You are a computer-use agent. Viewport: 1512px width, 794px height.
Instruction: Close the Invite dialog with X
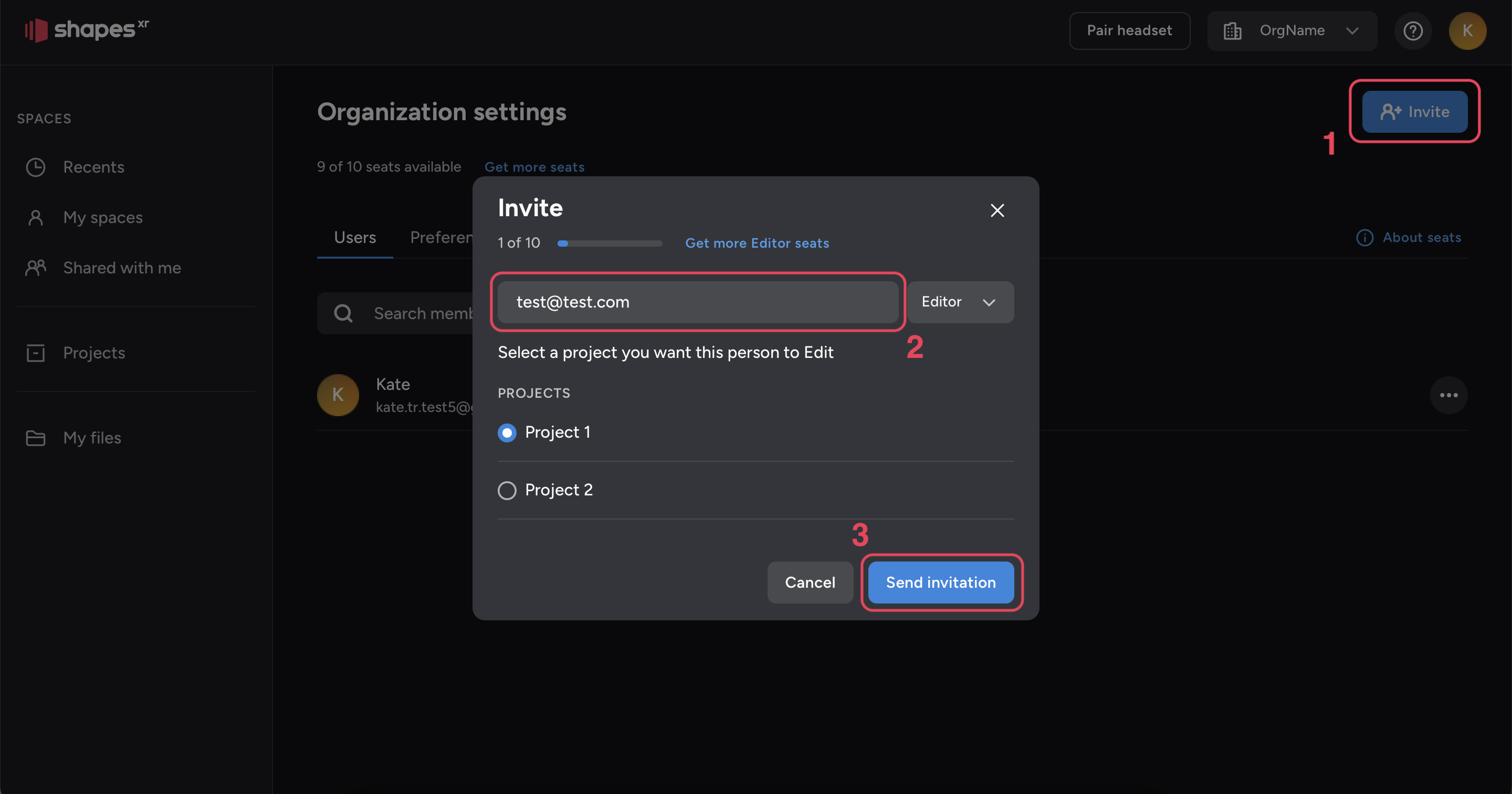coord(996,210)
